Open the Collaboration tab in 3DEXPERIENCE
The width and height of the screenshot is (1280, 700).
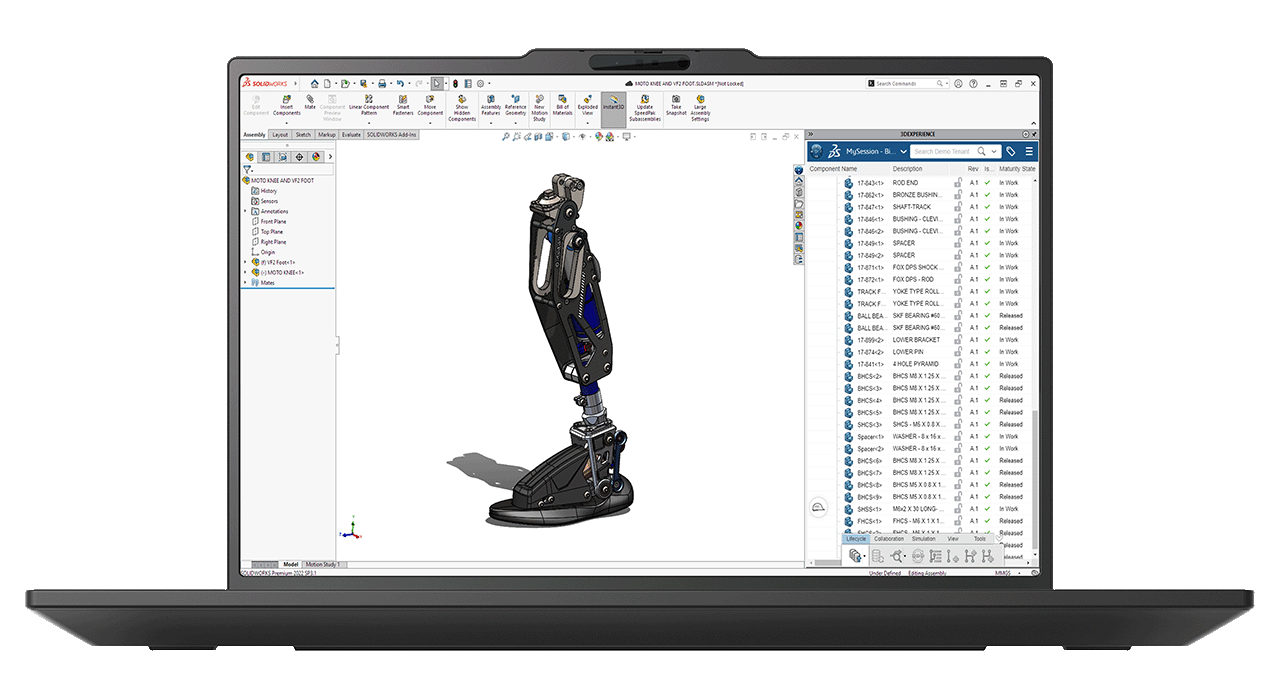click(889, 539)
